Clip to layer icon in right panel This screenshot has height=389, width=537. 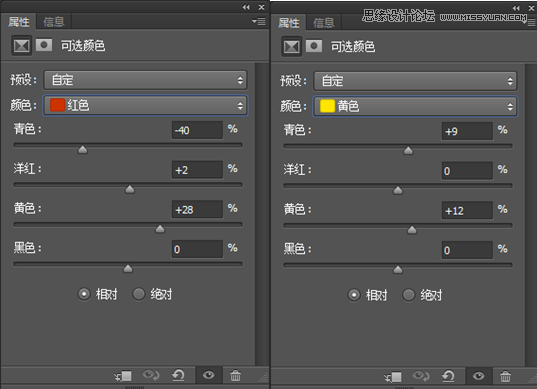coord(393,377)
